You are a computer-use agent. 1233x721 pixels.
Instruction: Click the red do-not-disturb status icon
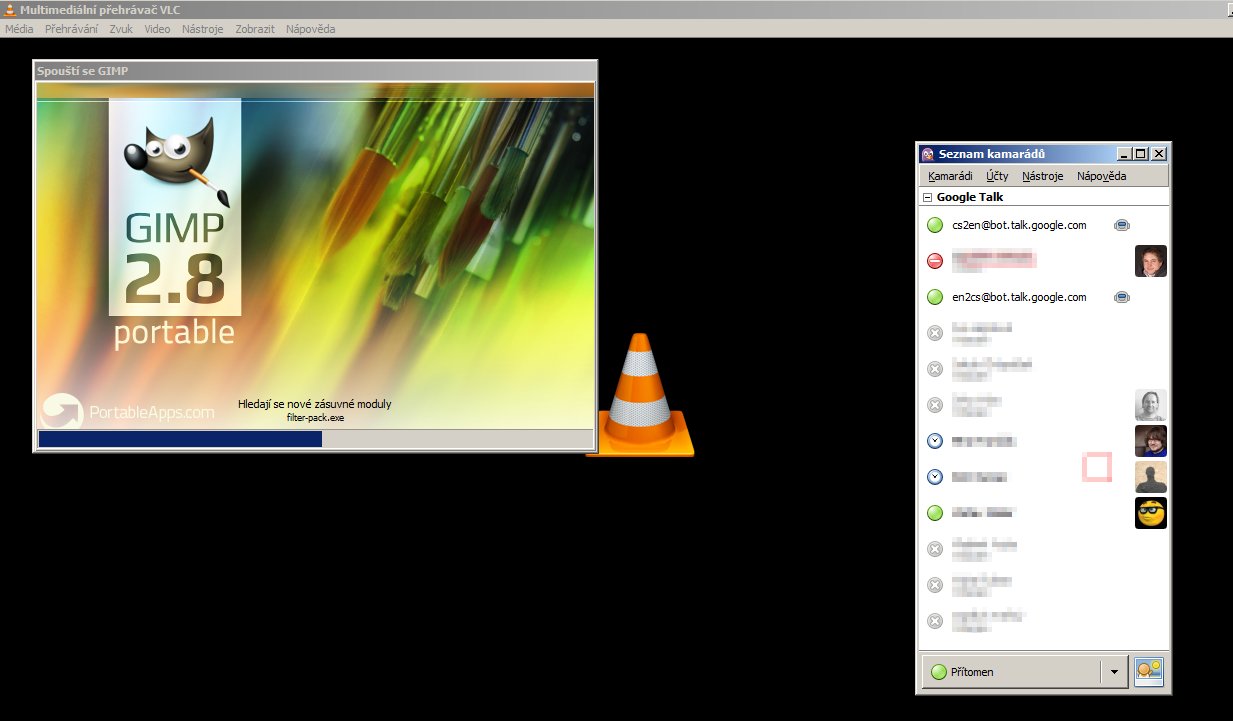tap(935, 261)
